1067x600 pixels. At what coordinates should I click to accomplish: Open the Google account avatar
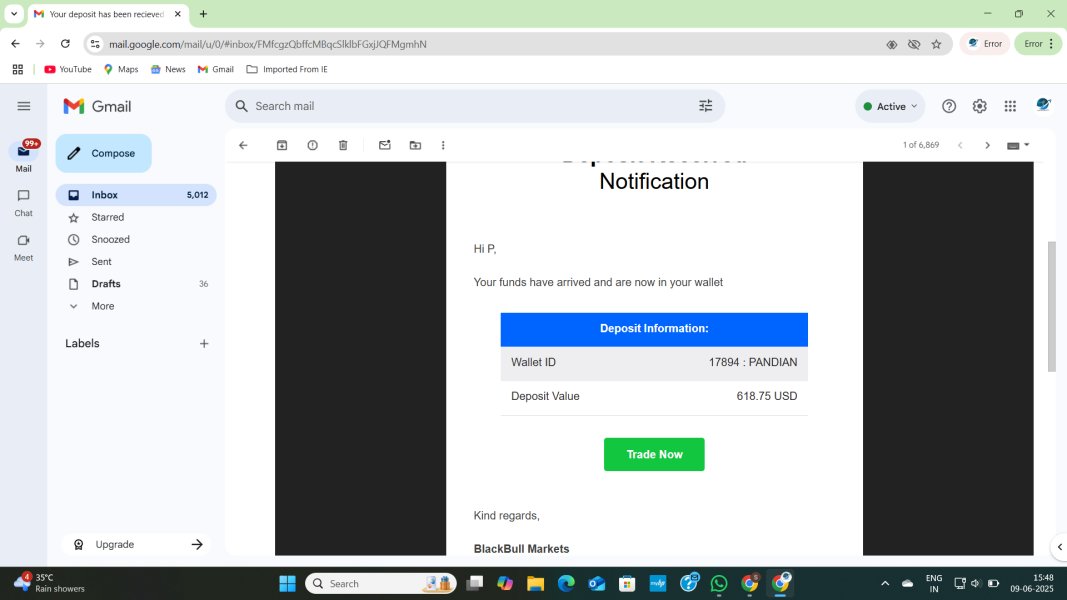point(1043,105)
